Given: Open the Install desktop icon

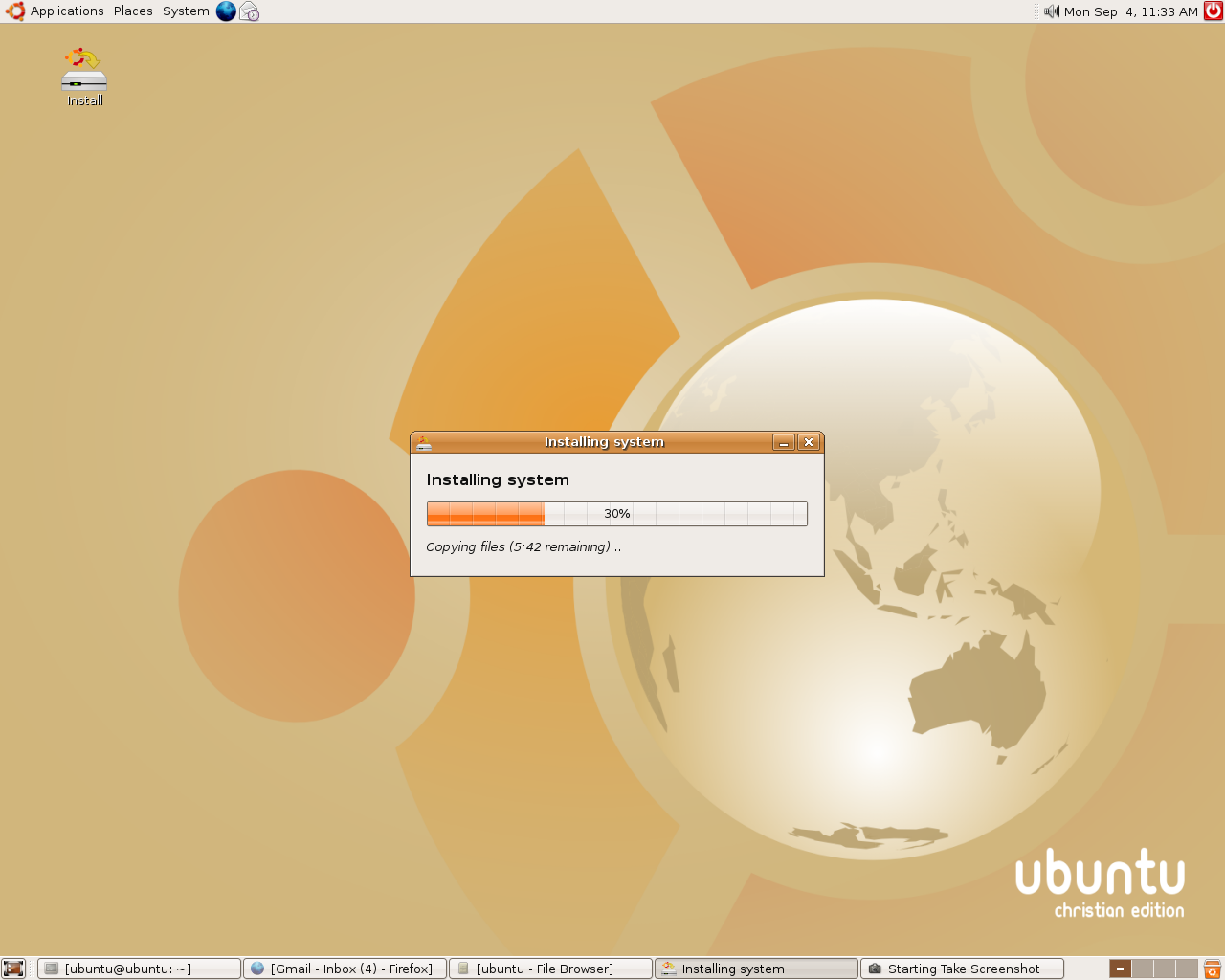Looking at the screenshot, I should tap(84, 77).
